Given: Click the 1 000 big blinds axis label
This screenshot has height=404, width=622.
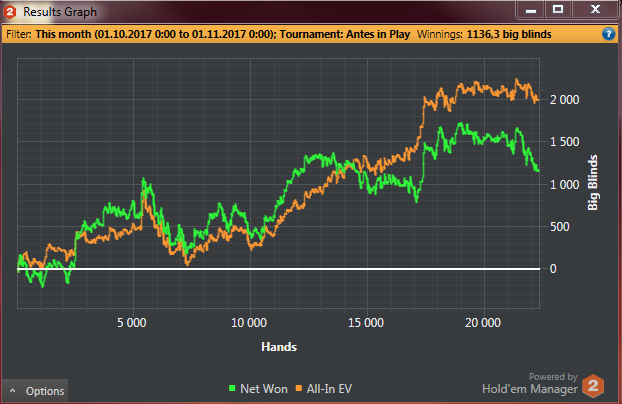Looking at the screenshot, I should [x=564, y=185].
